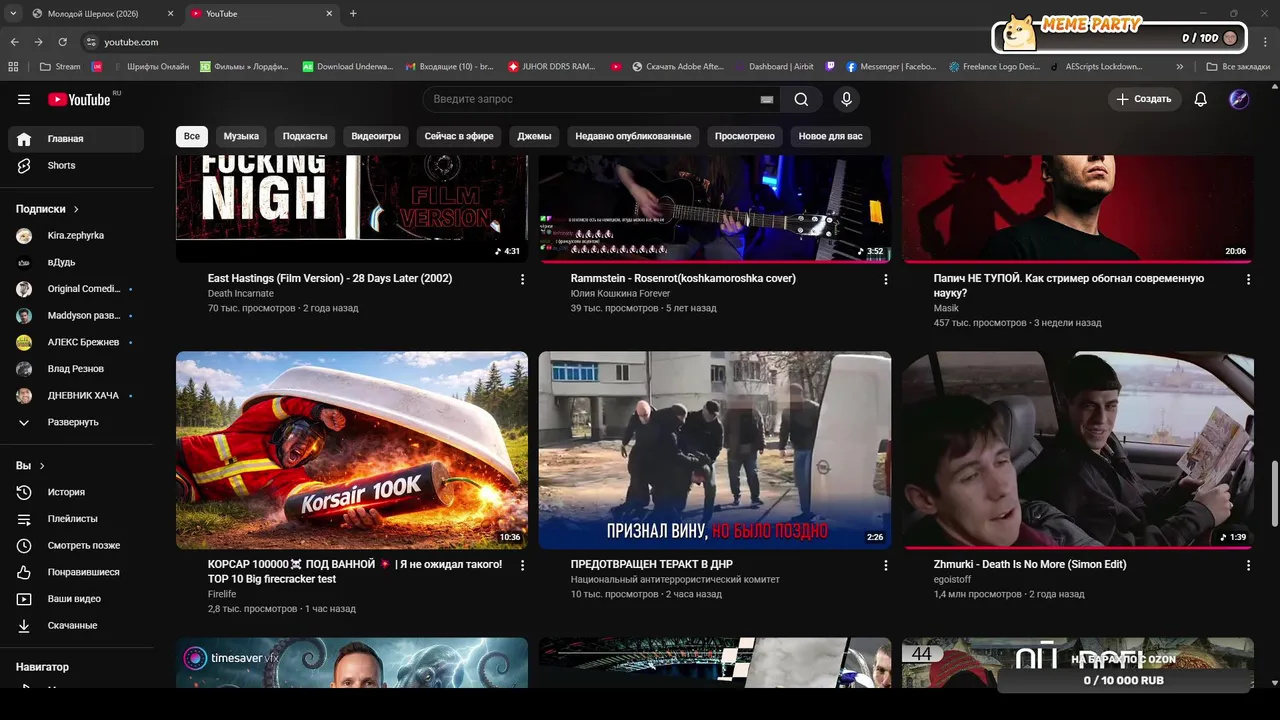Open options menu for ПРЕДОТВРАЩЕН ТЕРАКТ video
The image size is (1280, 720).
click(885, 566)
